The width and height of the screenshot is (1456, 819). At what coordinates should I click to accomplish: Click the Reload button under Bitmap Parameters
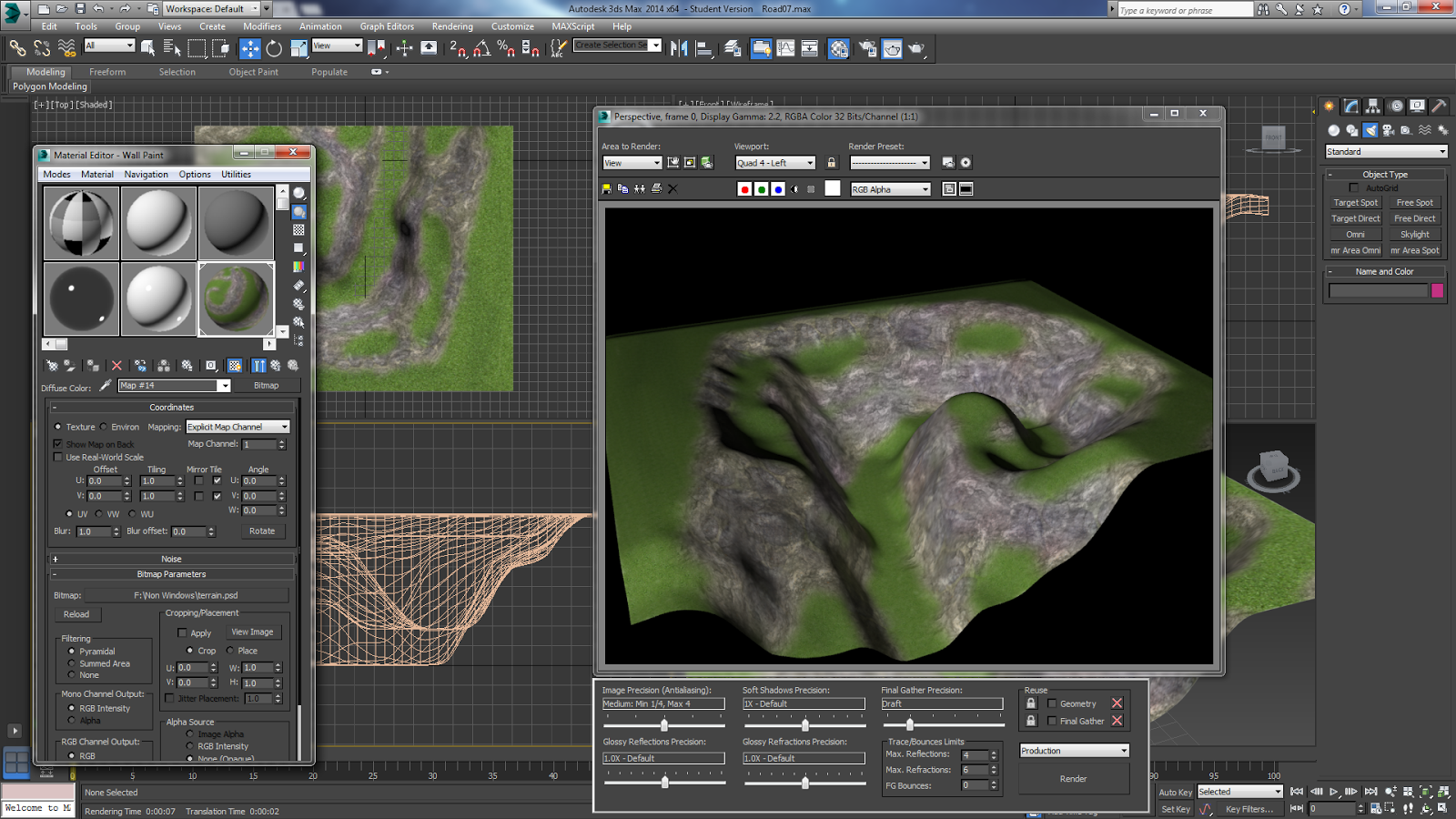tap(76, 614)
